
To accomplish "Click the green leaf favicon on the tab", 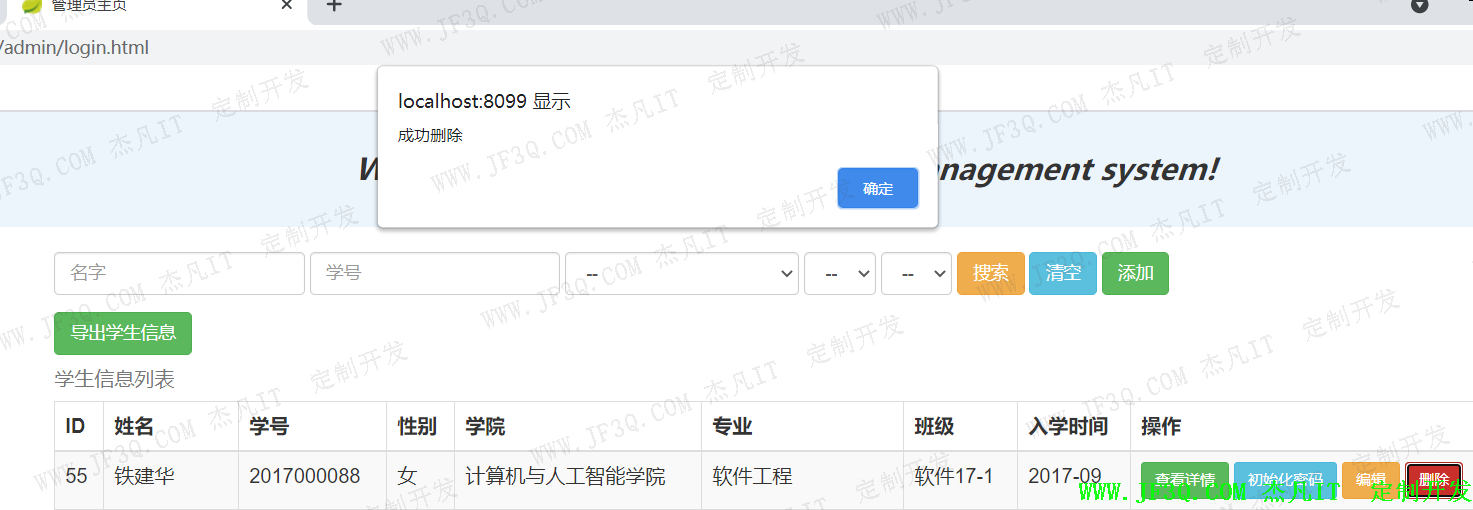I will [32, 6].
